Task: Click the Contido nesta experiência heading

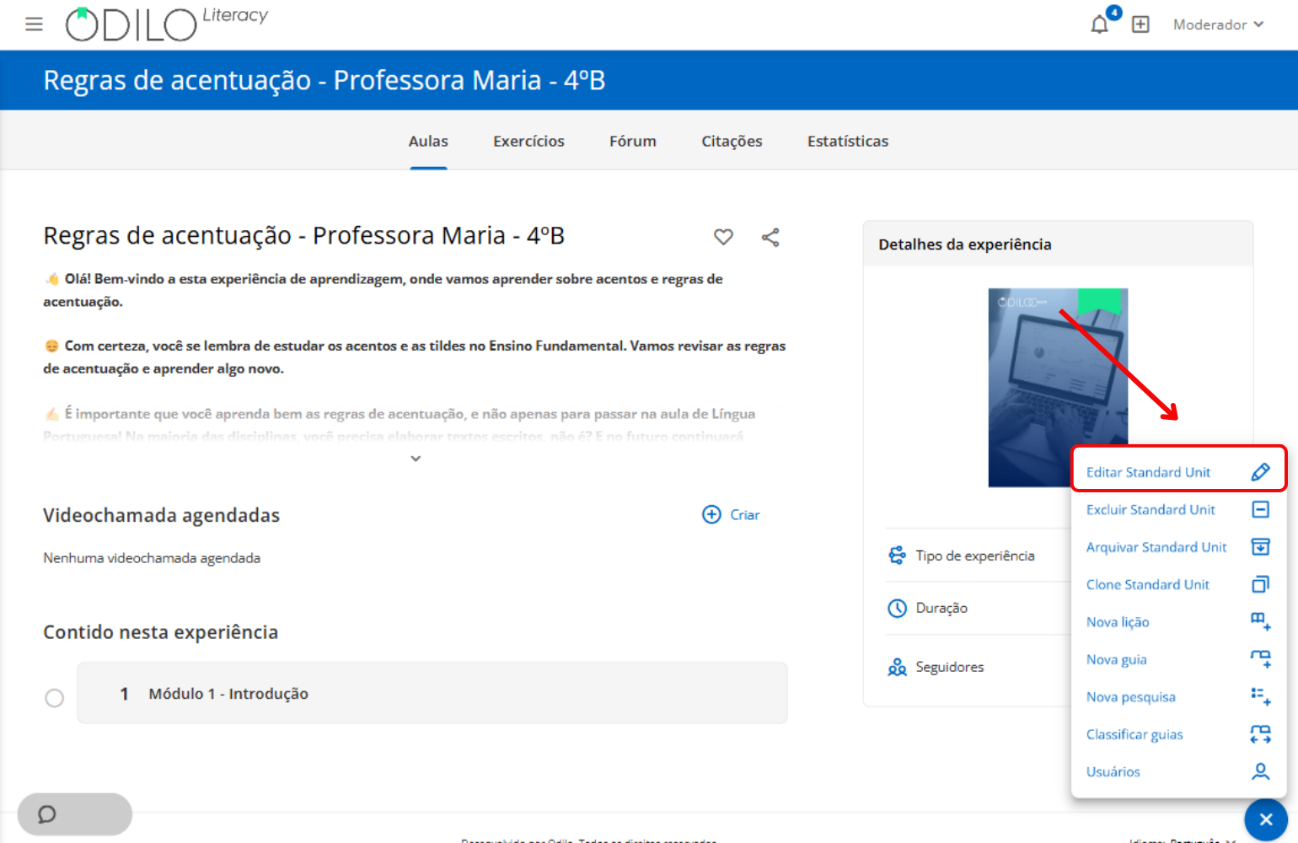Action: (x=160, y=632)
